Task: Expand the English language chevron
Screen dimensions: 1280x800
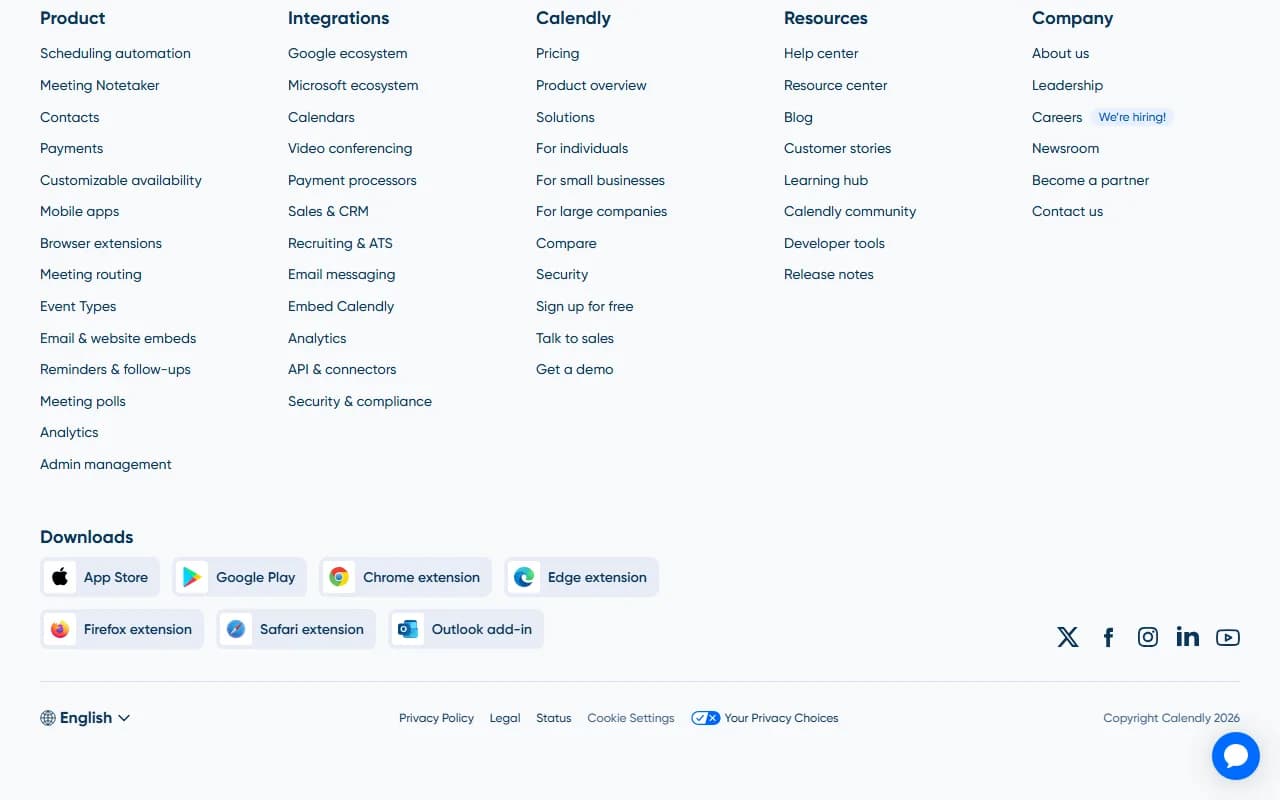Action: point(124,718)
